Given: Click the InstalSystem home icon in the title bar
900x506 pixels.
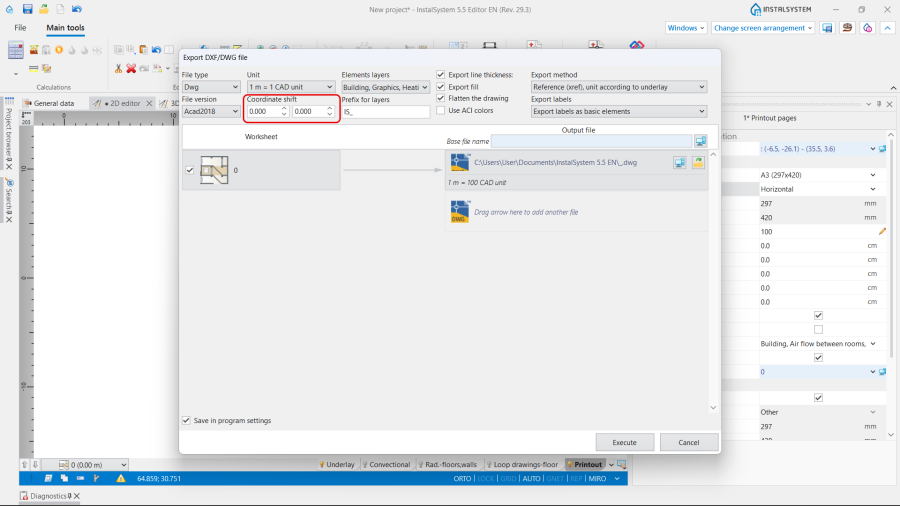Looking at the screenshot, I should 9,9.
